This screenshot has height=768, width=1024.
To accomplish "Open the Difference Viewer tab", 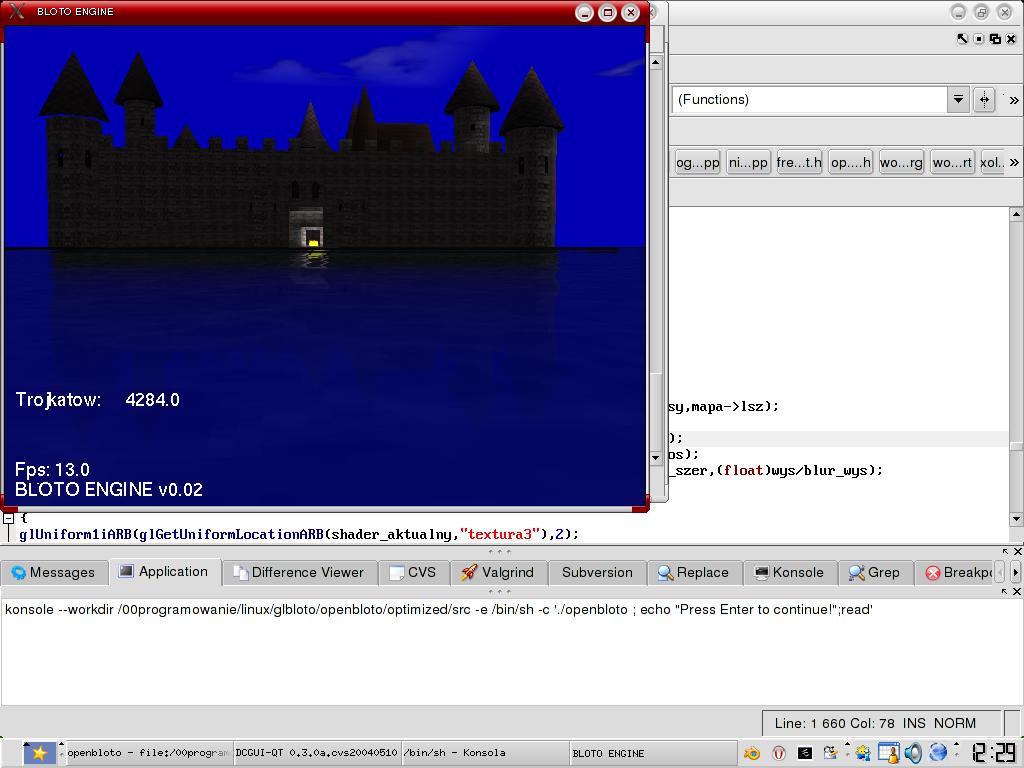I will point(299,573).
